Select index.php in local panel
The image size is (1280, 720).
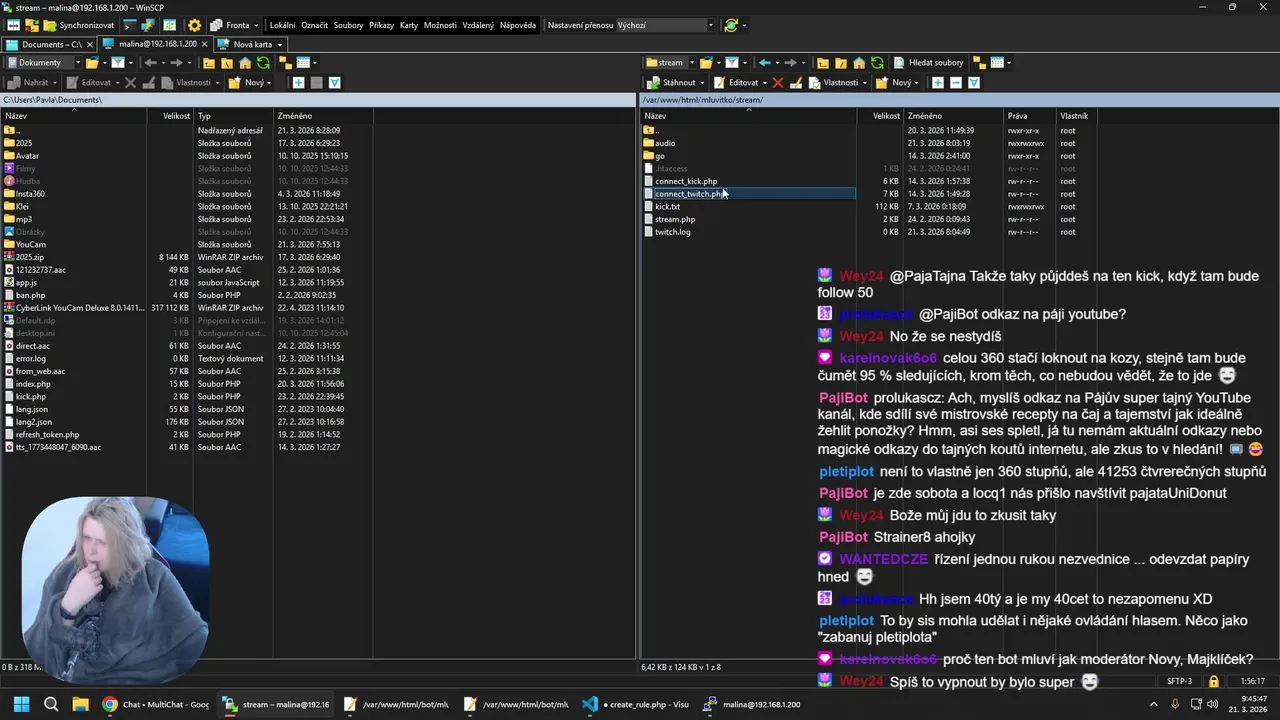(33, 384)
